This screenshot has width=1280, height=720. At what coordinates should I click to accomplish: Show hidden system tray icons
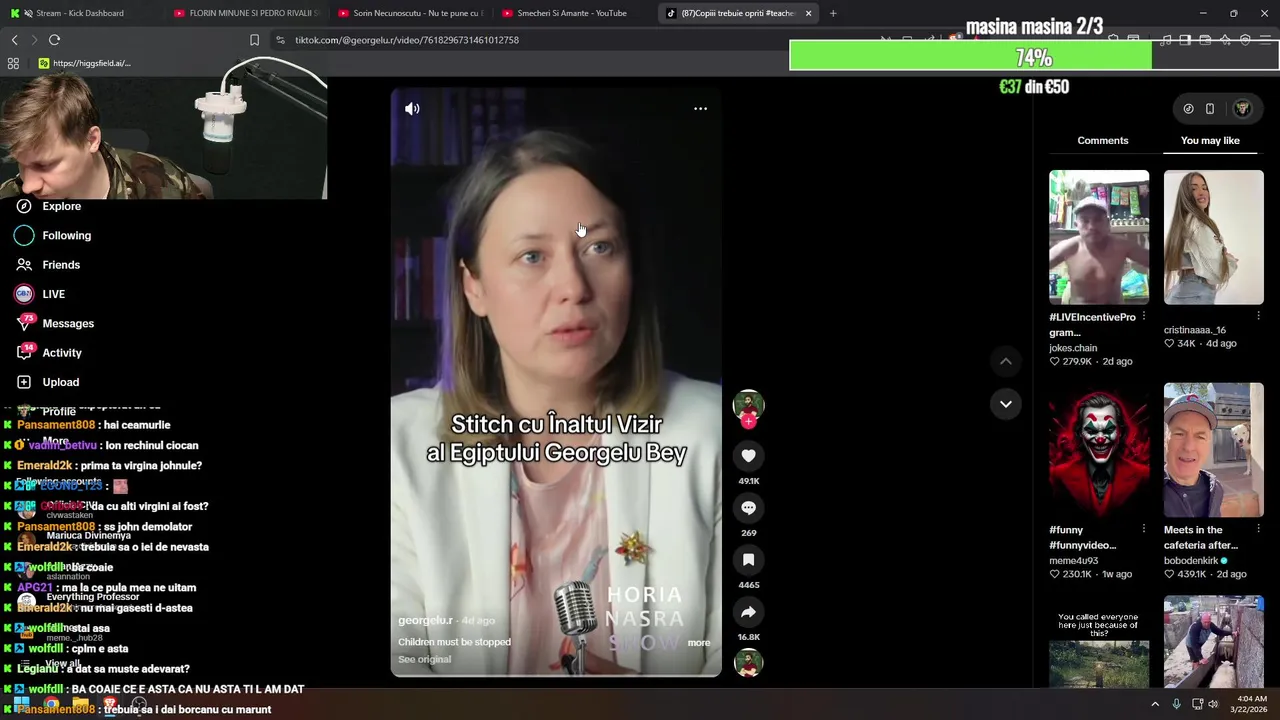coord(1155,704)
